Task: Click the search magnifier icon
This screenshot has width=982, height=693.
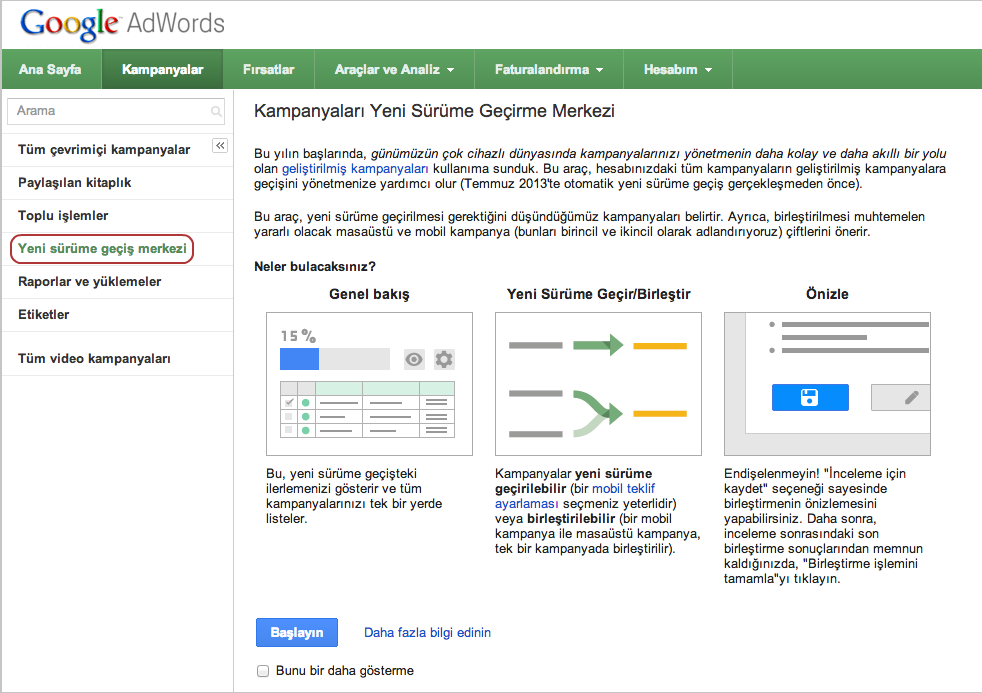Action: tap(216, 111)
